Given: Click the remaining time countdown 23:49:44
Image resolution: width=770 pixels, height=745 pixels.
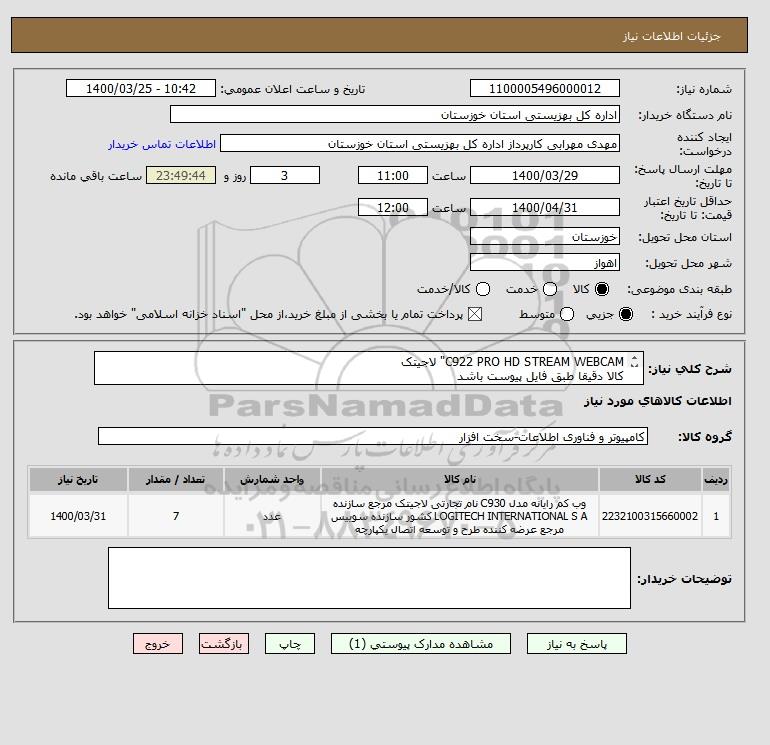Looking at the screenshot, I should [181, 175].
